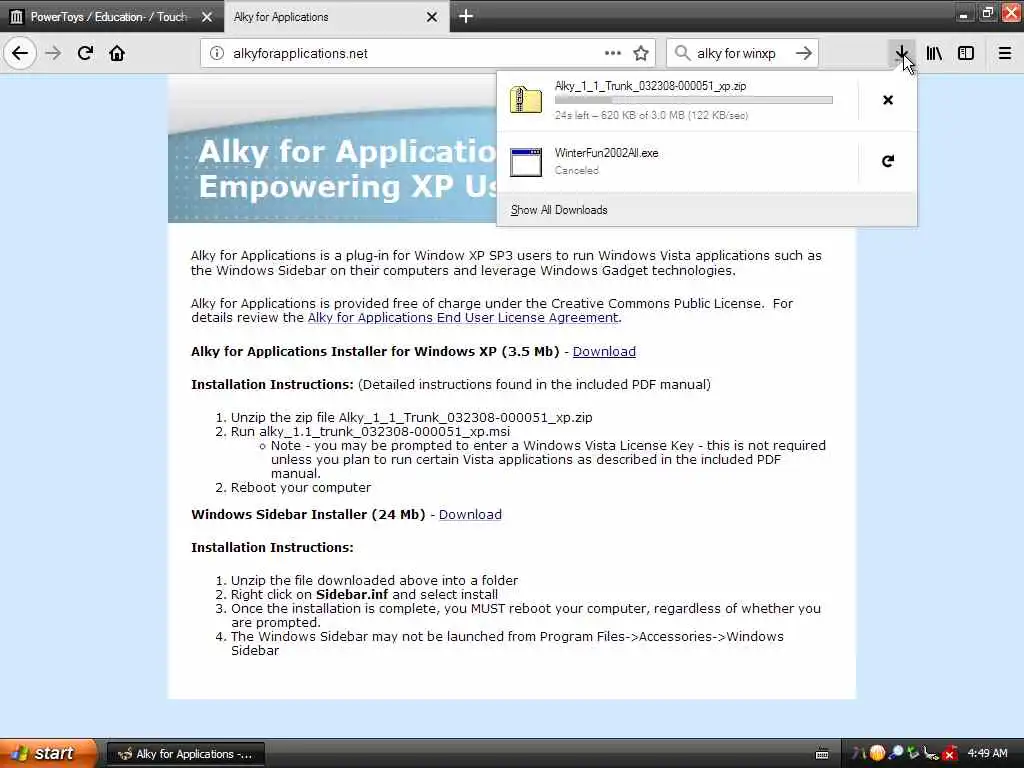Click the Reboot your computer step
The height and width of the screenshot is (768, 1024).
click(300, 488)
